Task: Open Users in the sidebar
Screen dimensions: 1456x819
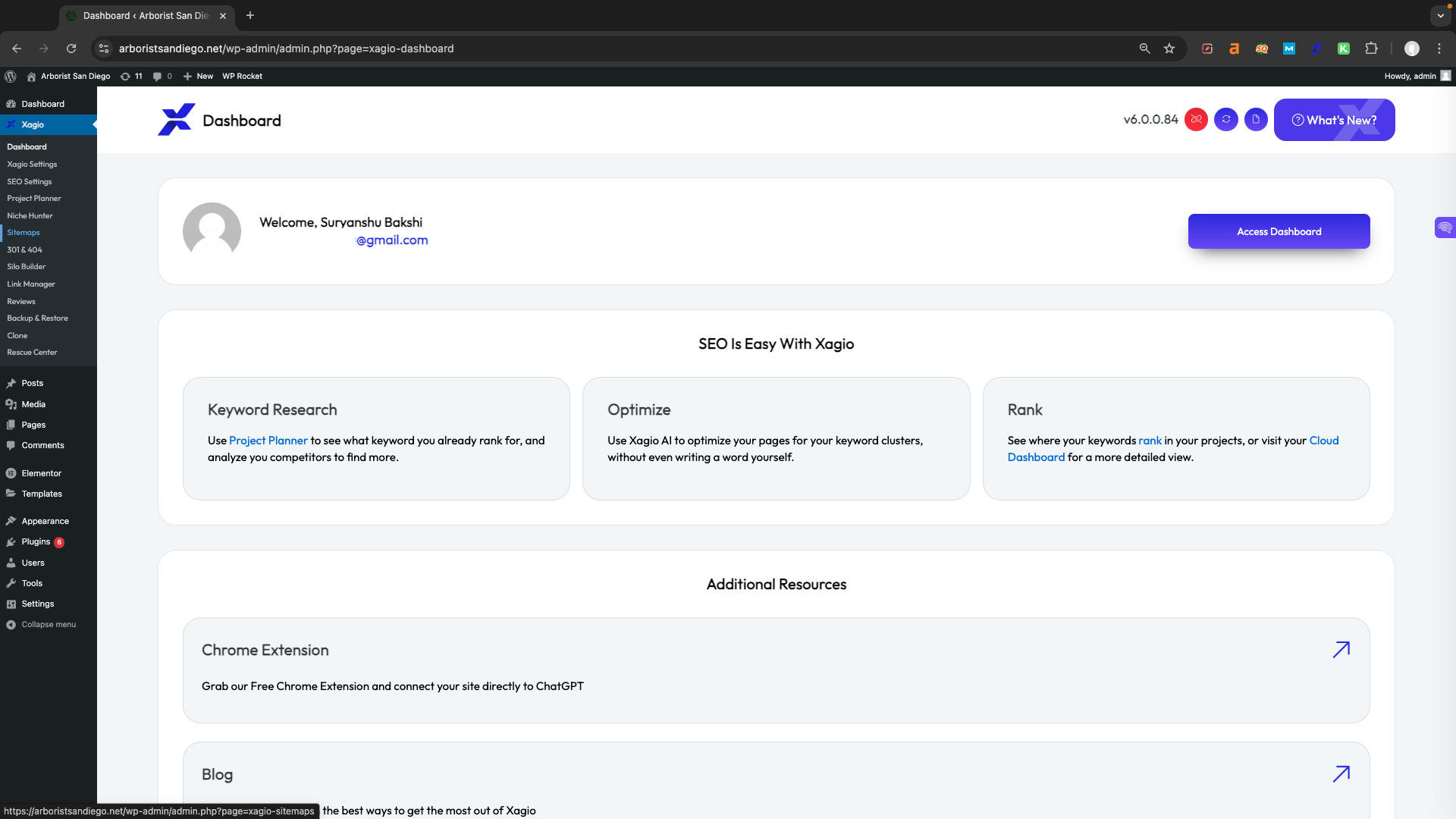Action: [x=49, y=563]
